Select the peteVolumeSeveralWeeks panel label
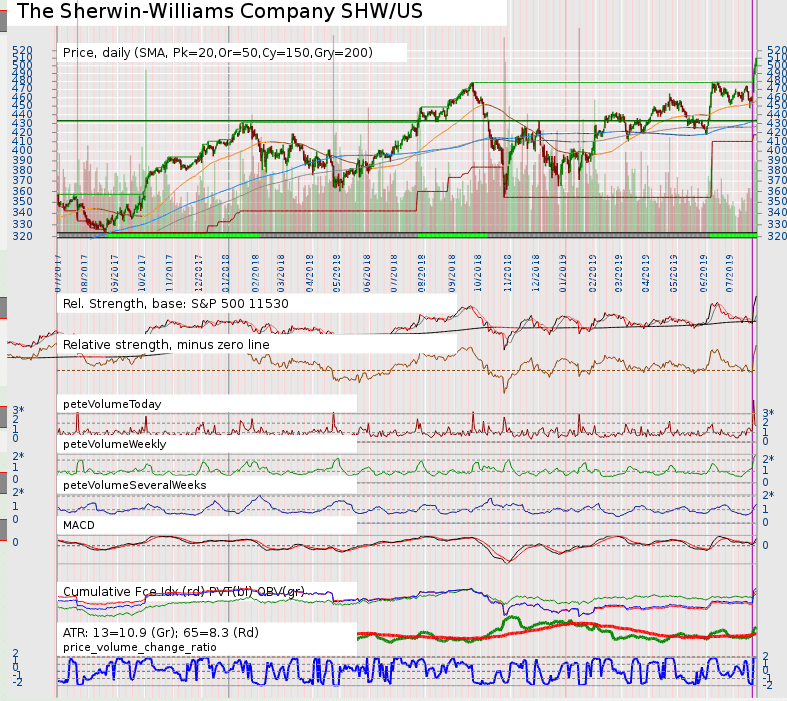 (135, 485)
